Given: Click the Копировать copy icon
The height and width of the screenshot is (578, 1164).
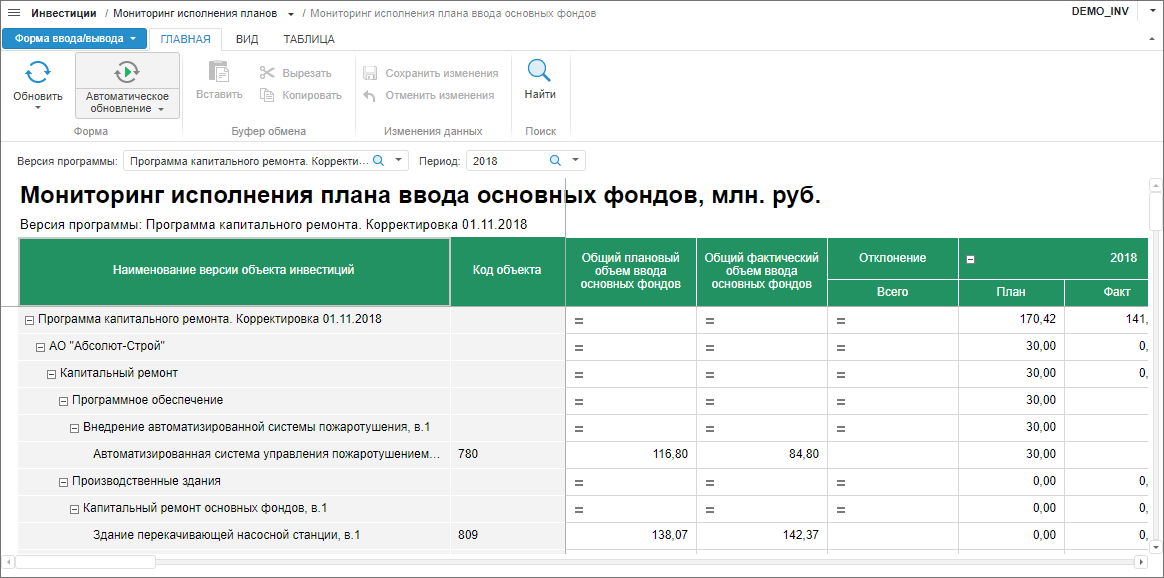Looking at the screenshot, I should (267, 95).
